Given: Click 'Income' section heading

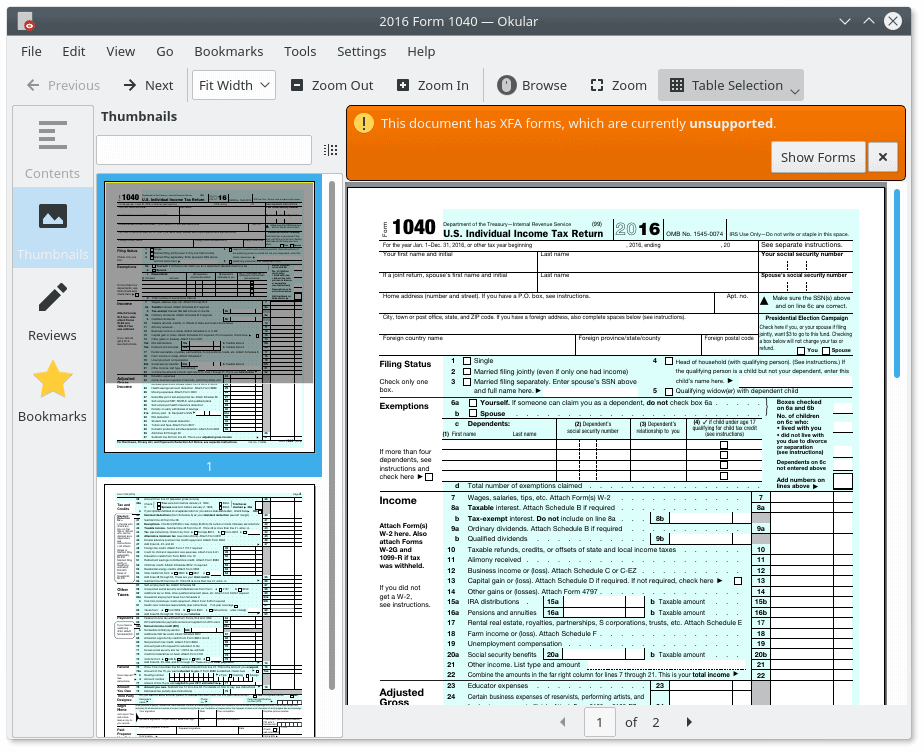Looking at the screenshot, I should tap(398, 500).
